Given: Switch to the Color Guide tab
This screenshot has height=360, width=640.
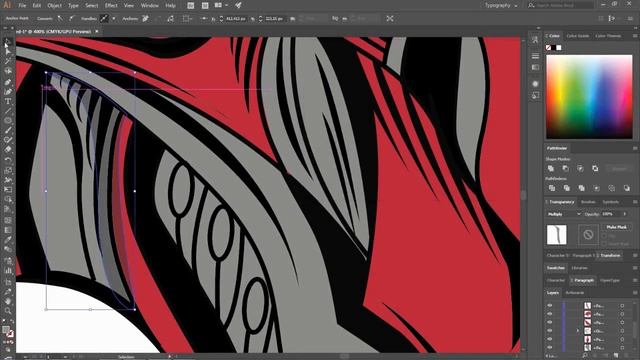Looking at the screenshot, I should (578, 36).
